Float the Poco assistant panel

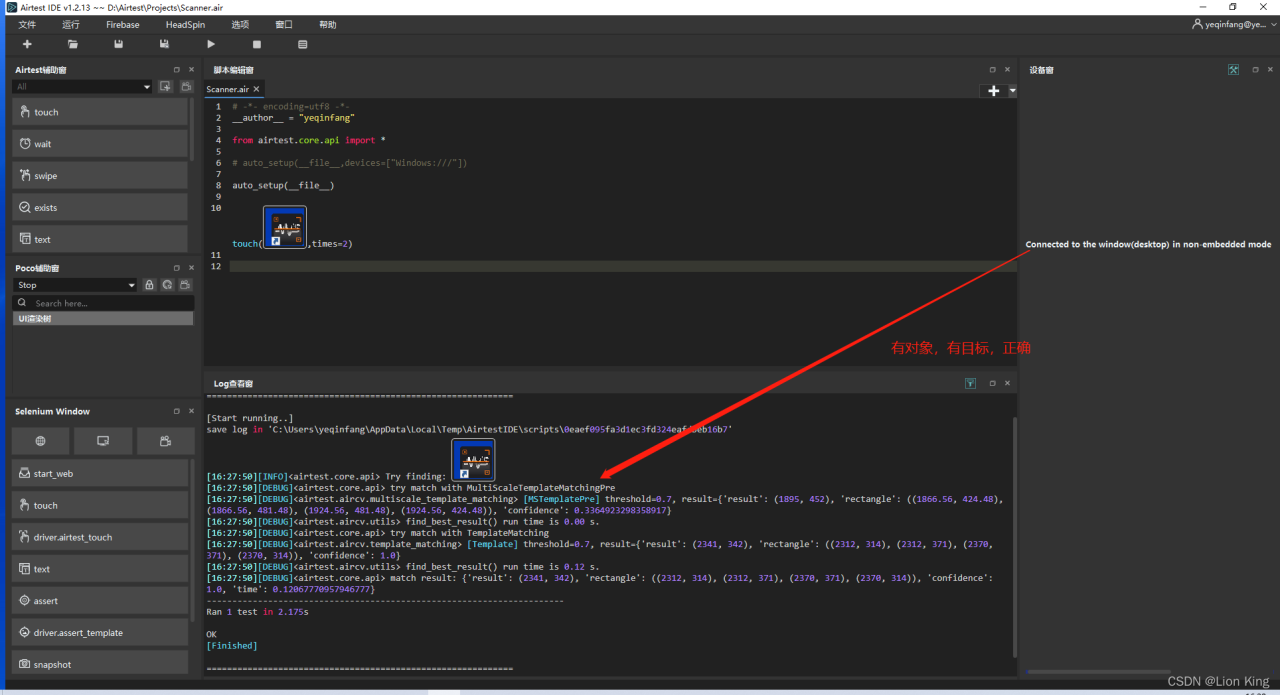(x=176, y=268)
